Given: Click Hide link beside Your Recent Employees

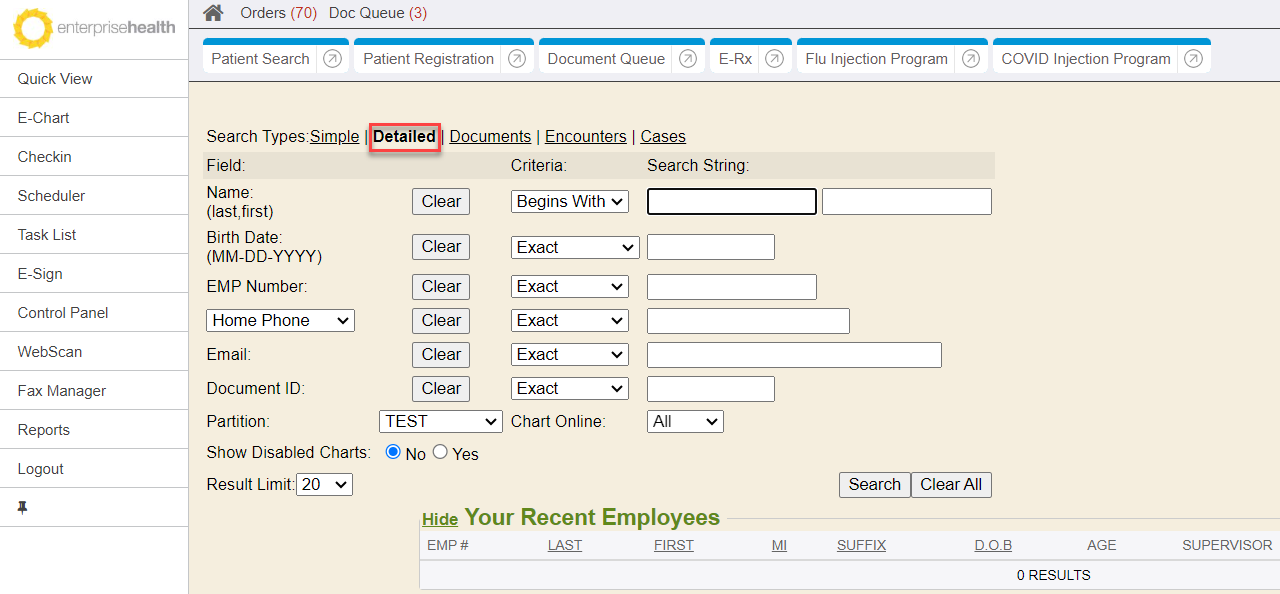Looking at the screenshot, I should pyautogui.click(x=440, y=519).
